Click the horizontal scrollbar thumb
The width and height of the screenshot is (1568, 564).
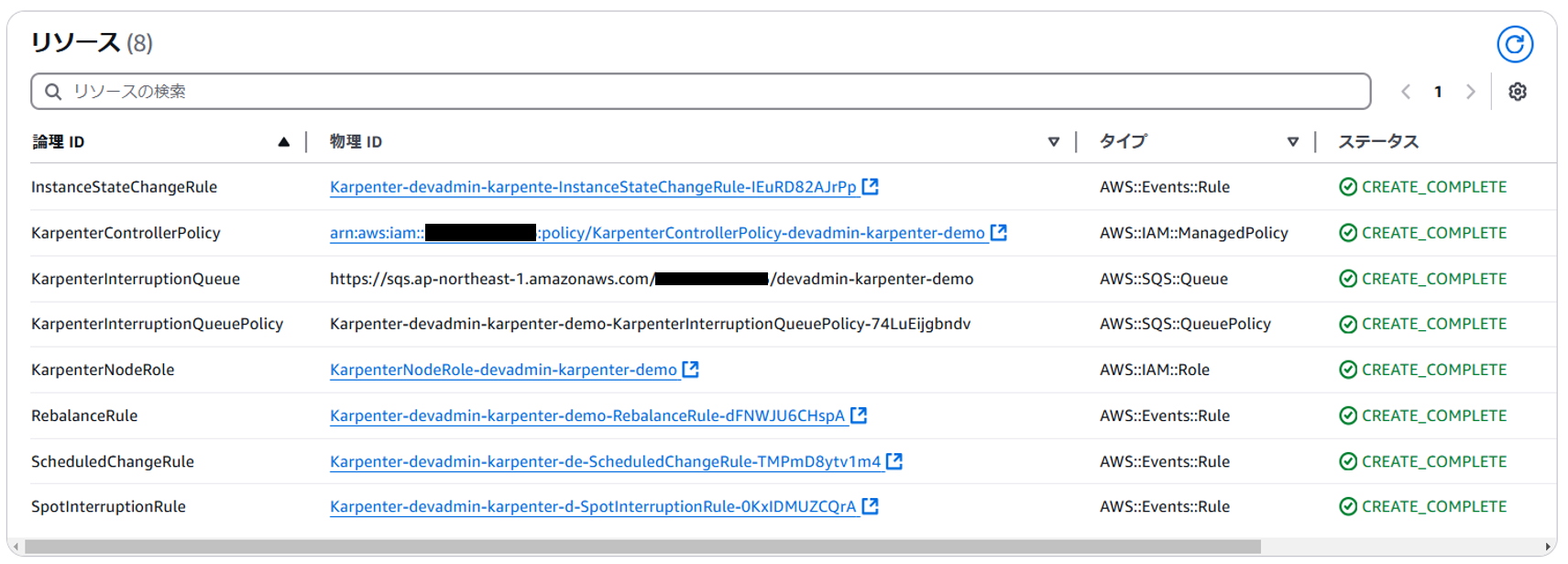point(642,547)
